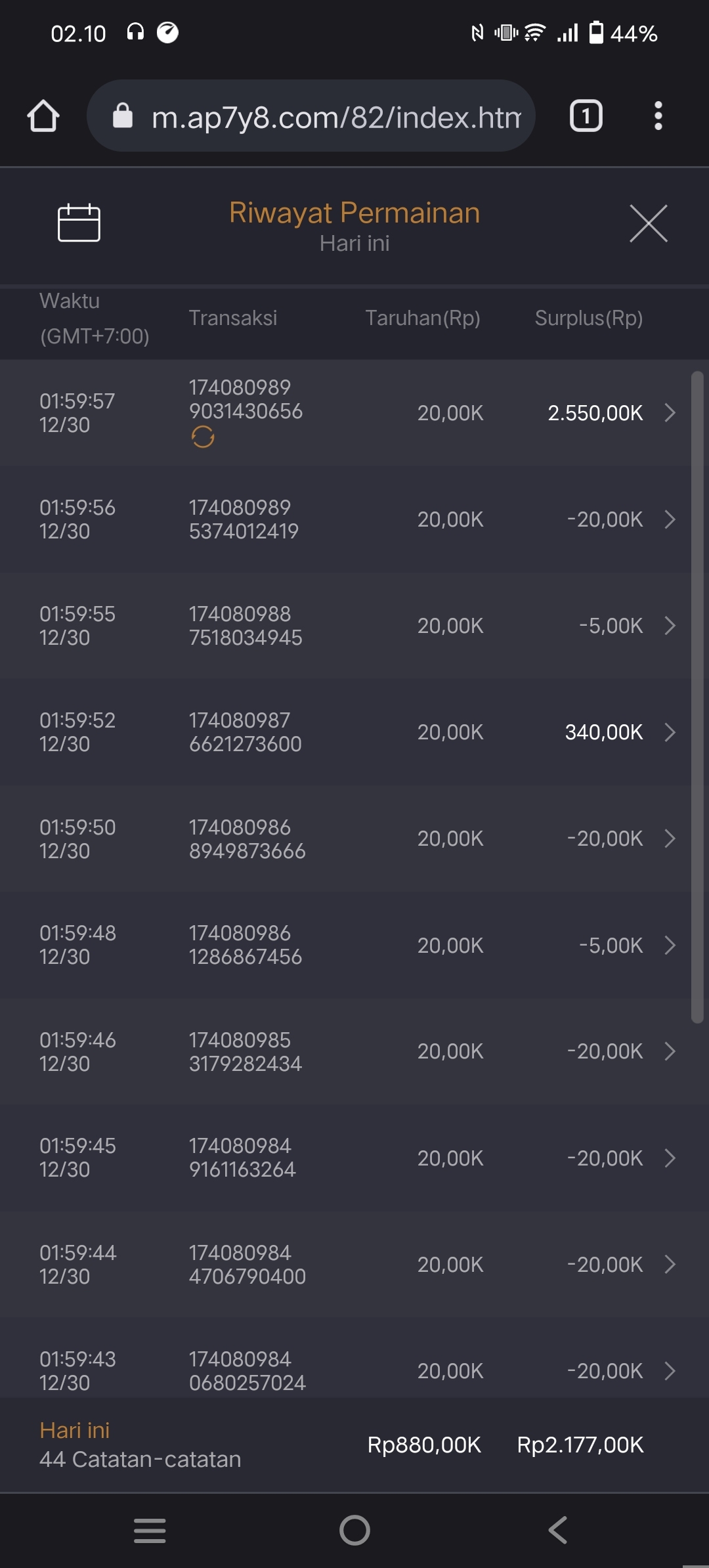Open the browser tab switcher
The image size is (709, 1568).
(x=586, y=116)
